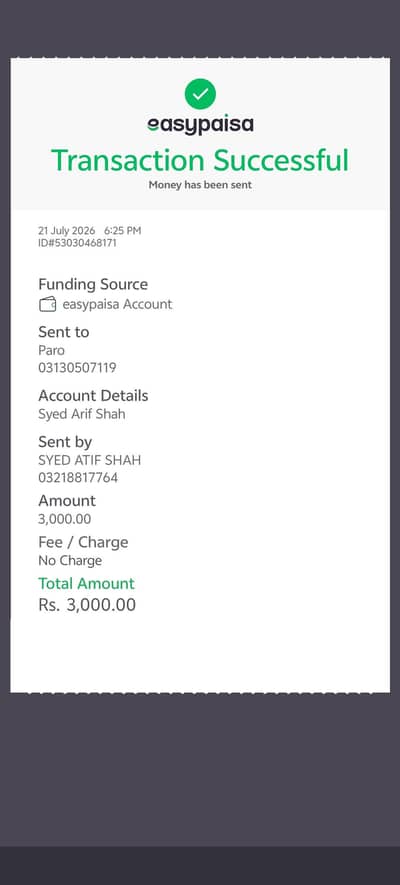Click the transaction date 21 July 2026
Viewport: 400px width, 885px height.
point(67,230)
